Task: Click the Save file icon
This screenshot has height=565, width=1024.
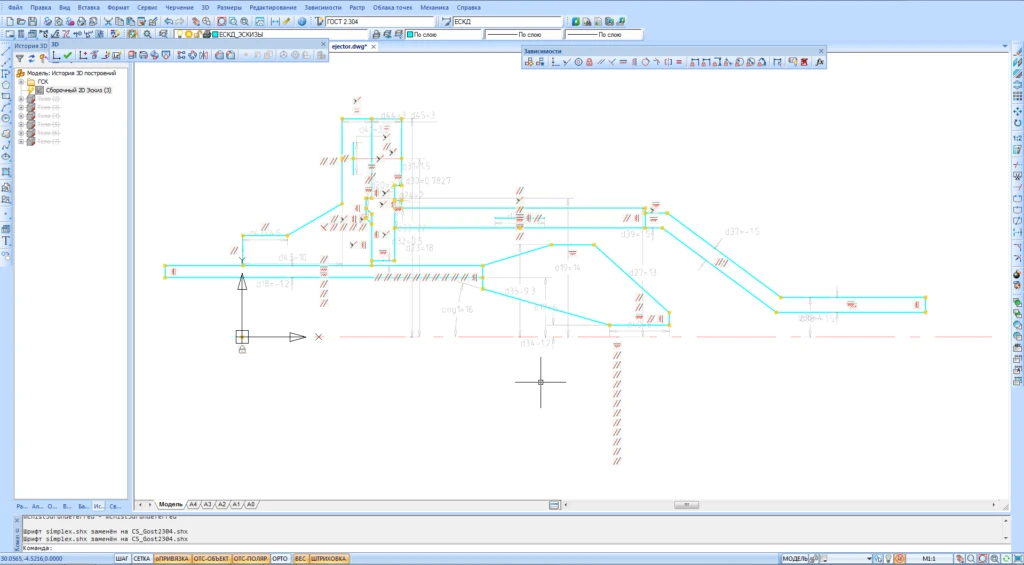Action: point(33,21)
